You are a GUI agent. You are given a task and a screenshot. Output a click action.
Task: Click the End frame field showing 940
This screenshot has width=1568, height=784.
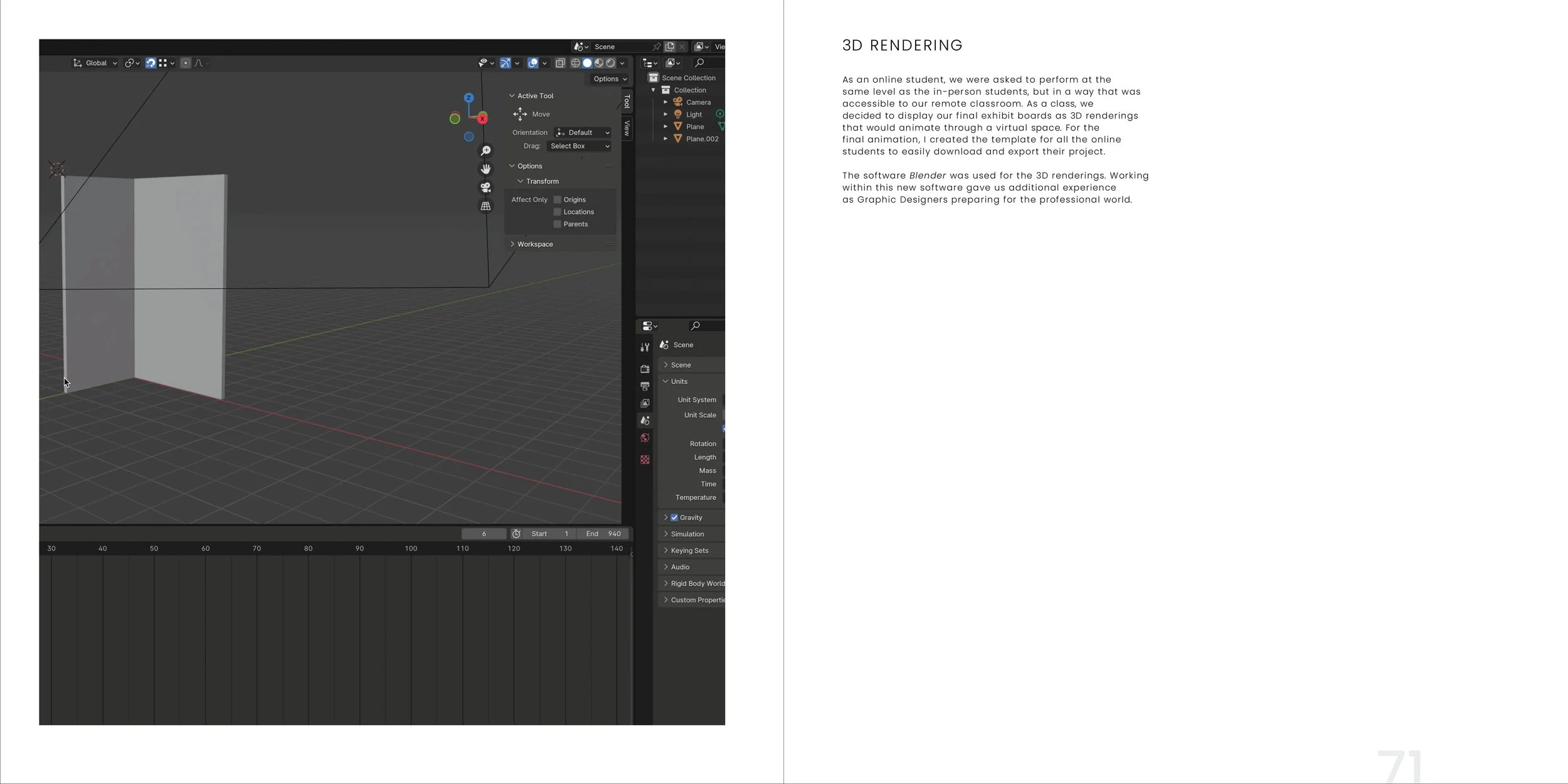coord(603,534)
